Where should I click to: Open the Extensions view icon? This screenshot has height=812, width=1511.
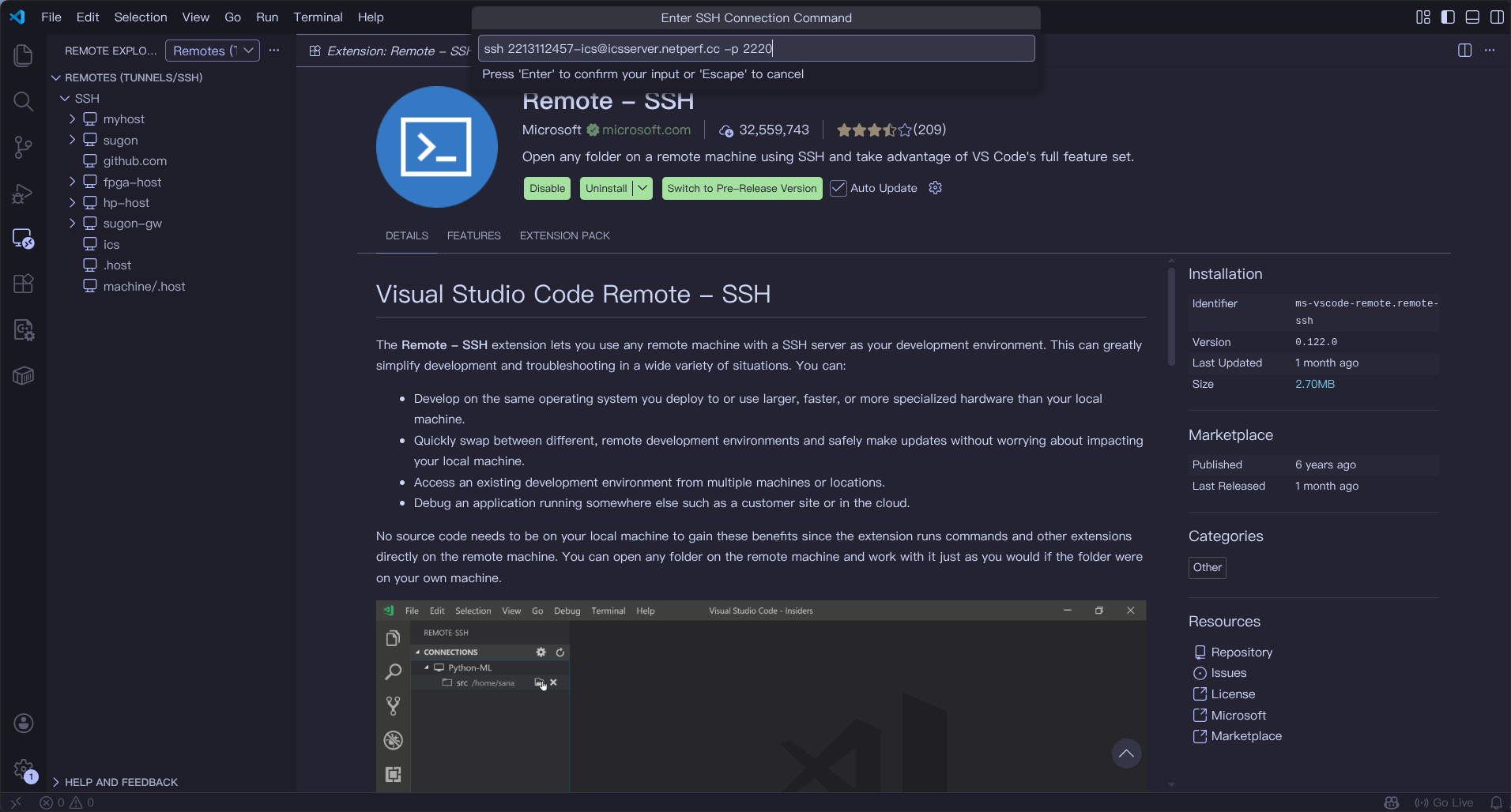coord(23,284)
